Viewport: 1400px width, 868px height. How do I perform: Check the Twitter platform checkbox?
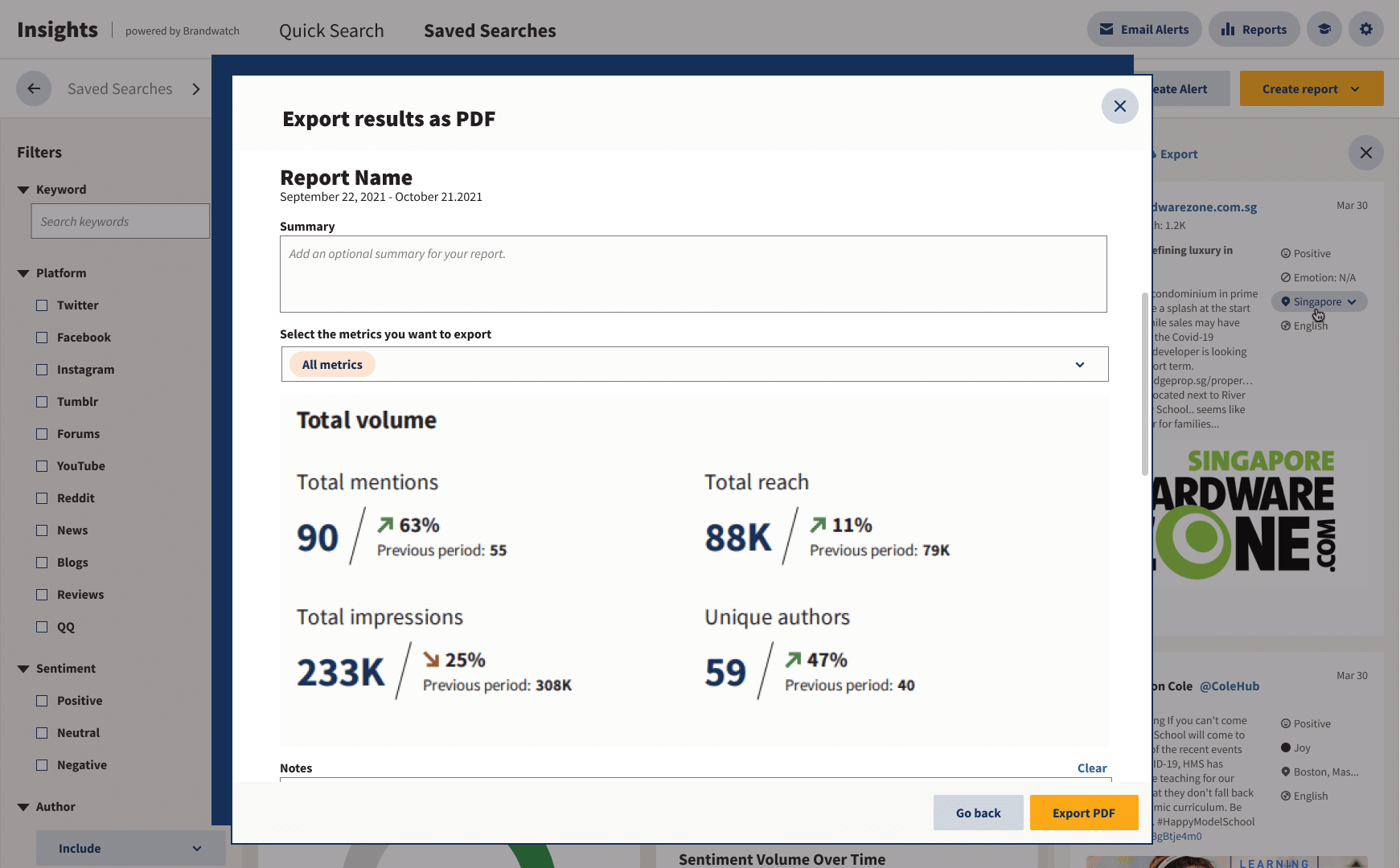42,305
